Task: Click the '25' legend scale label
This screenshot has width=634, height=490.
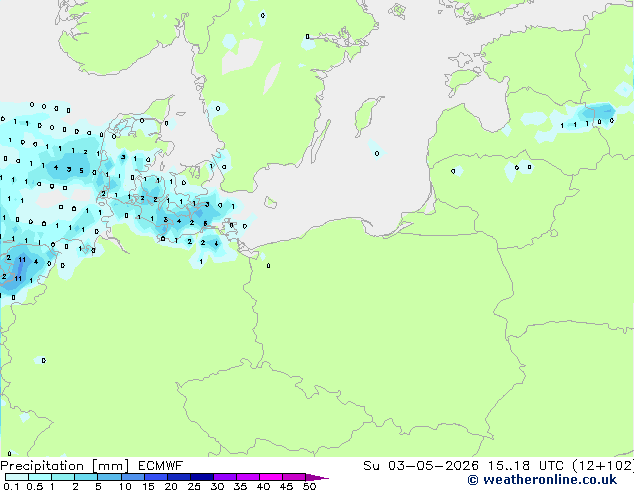Action: (194, 486)
